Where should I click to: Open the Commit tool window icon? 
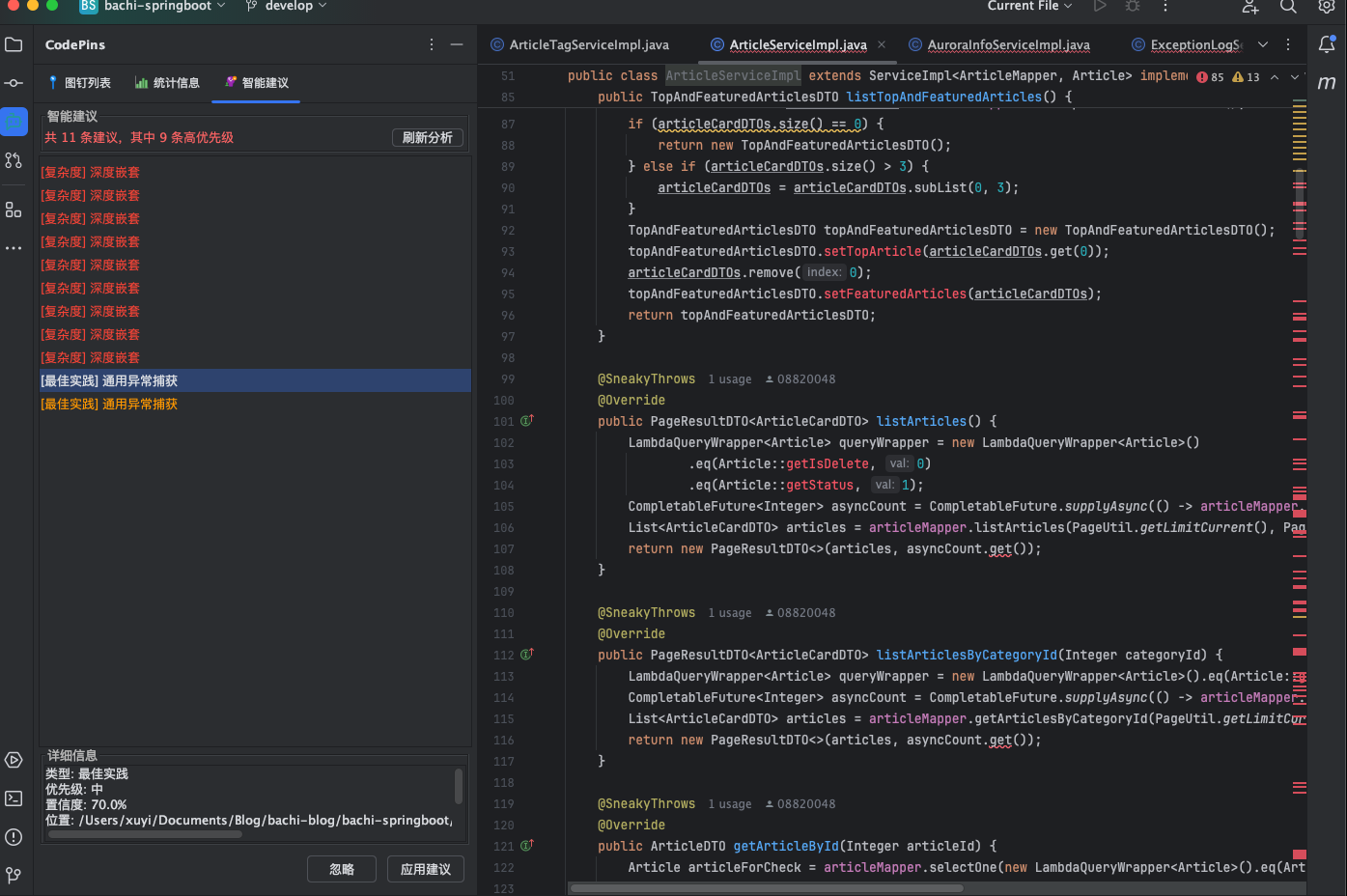[14, 83]
